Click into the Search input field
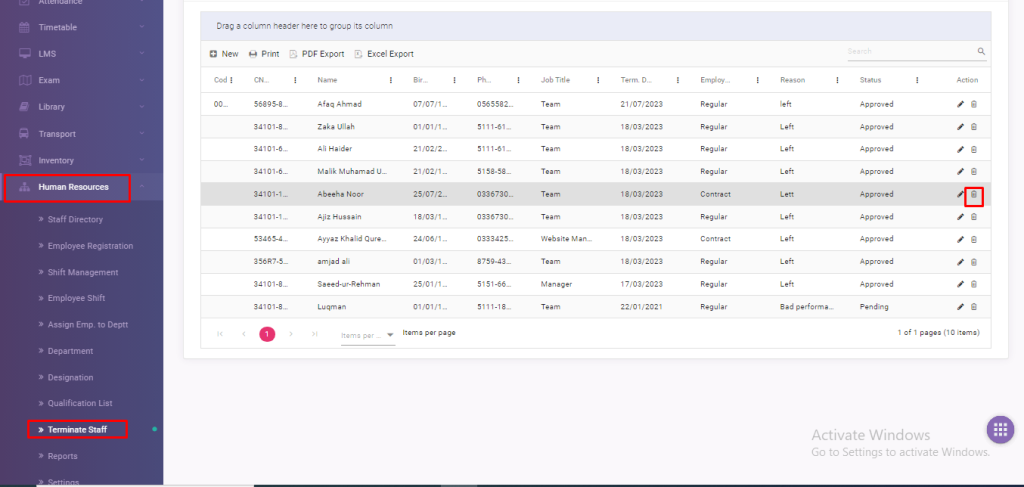The width and height of the screenshot is (1024, 487). (908, 51)
